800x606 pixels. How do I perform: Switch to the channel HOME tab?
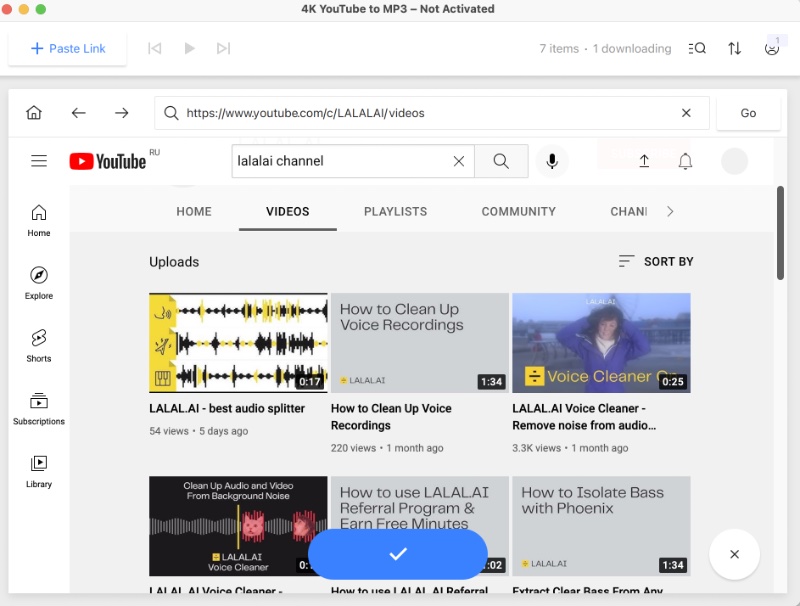pos(194,212)
